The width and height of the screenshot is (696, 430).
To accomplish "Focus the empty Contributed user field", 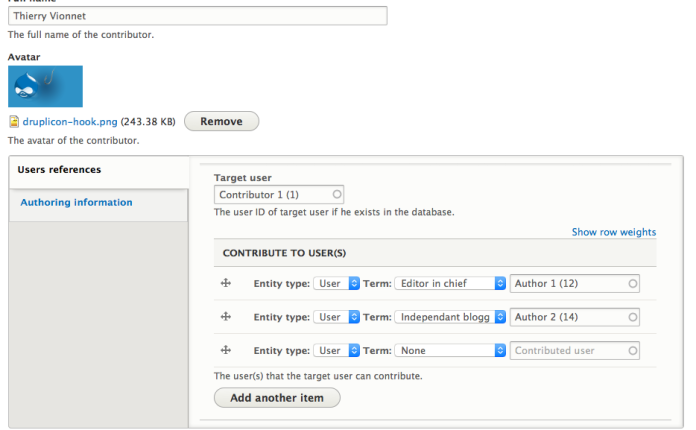I will tap(575, 351).
